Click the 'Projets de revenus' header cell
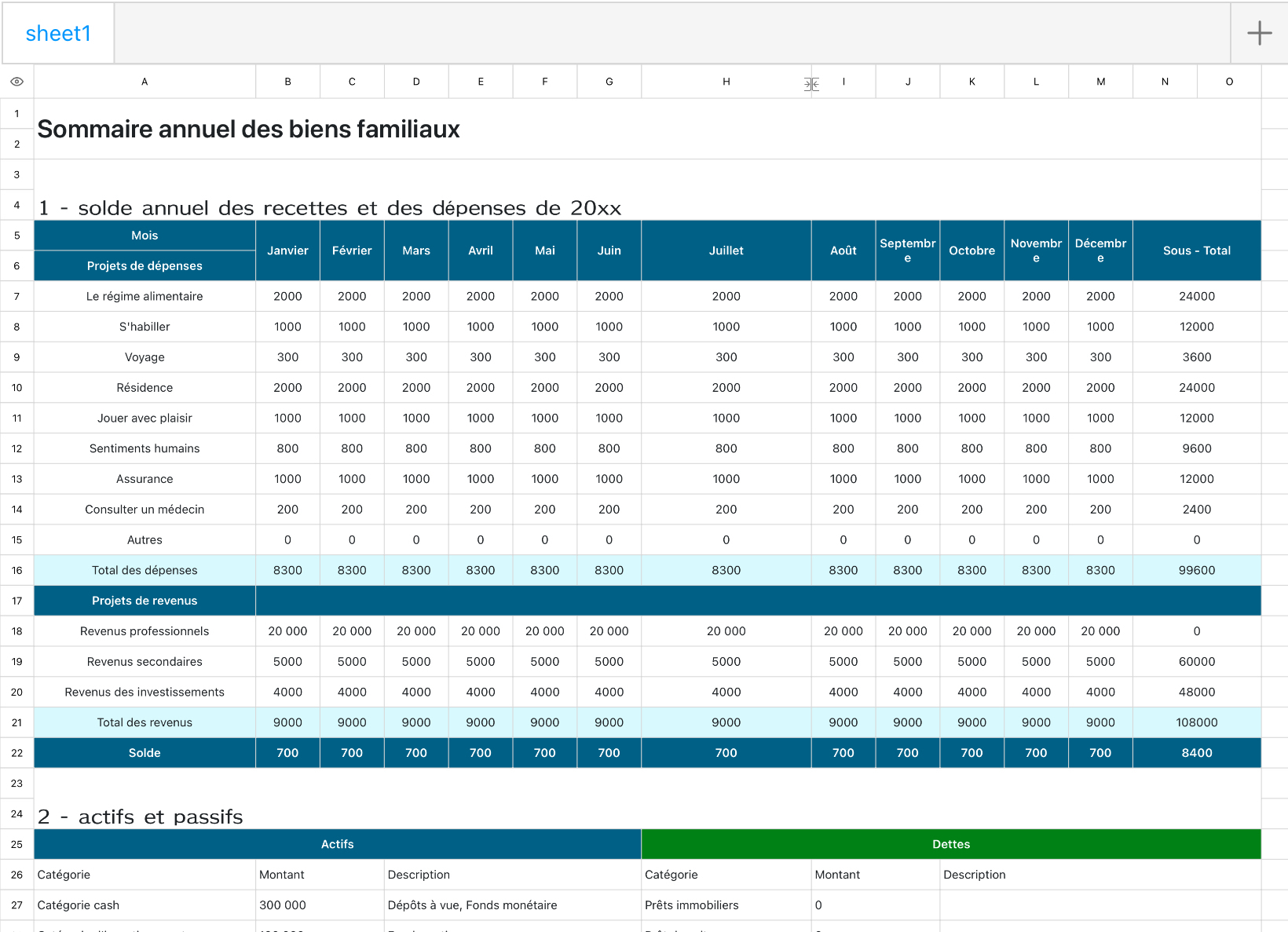Viewport: 1288px width, 932px height. [145, 601]
